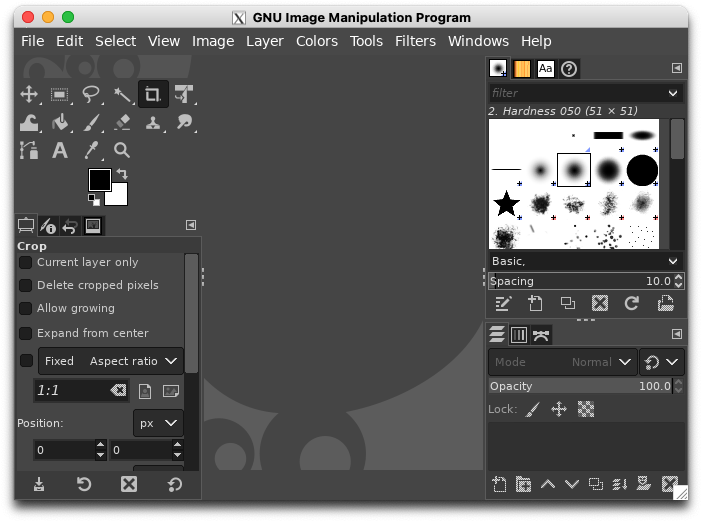Create a new layer

coord(499,484)
